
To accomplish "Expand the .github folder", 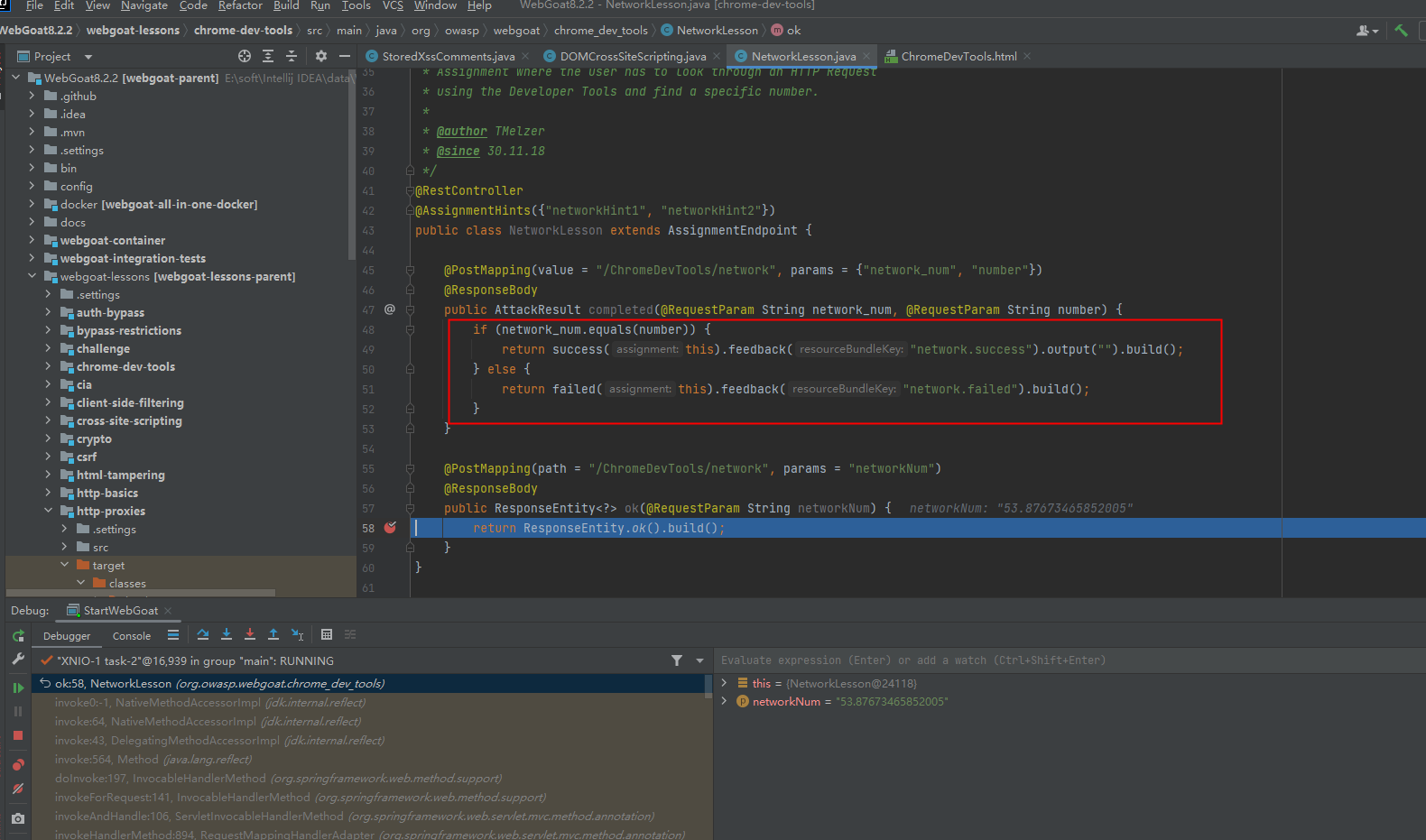I will (x=32, y=96).
